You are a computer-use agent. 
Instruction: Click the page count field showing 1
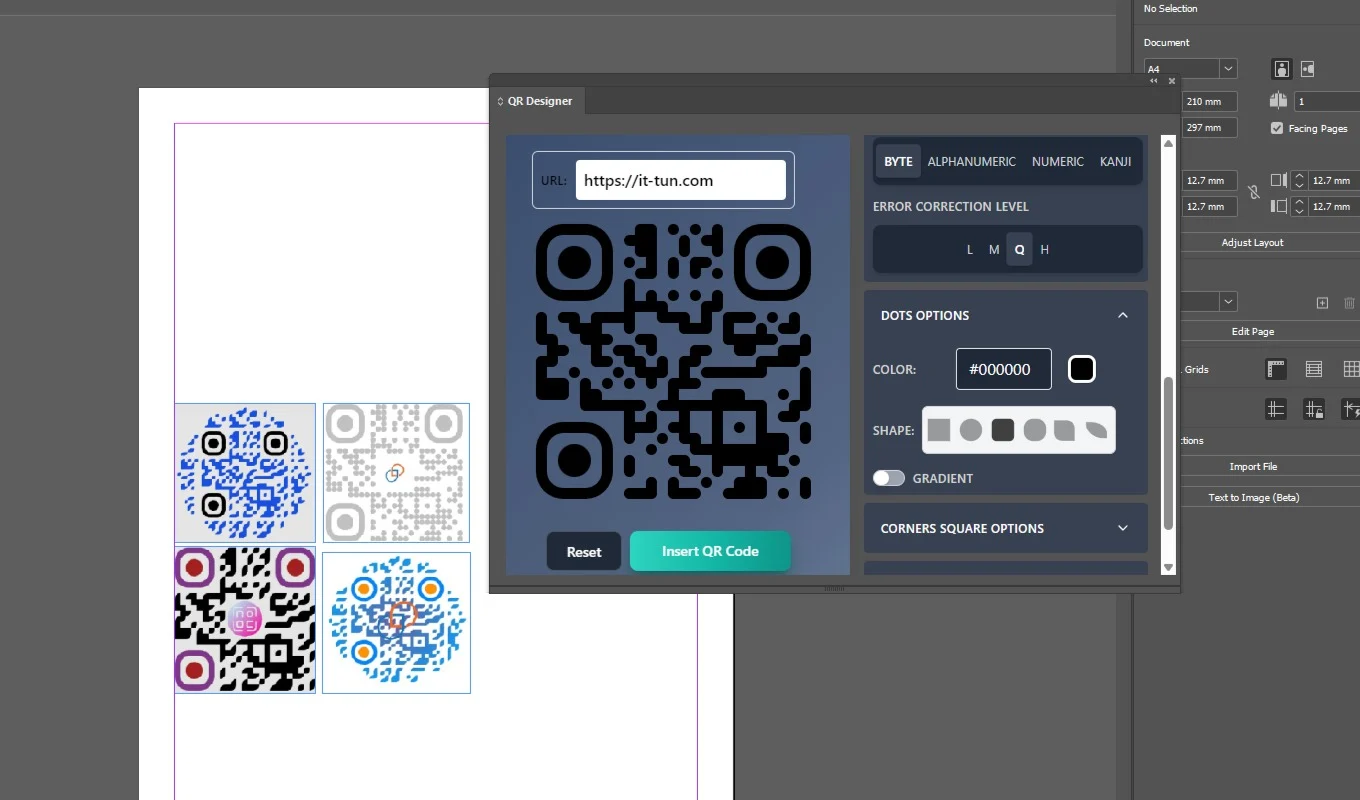coord(1325,101)
